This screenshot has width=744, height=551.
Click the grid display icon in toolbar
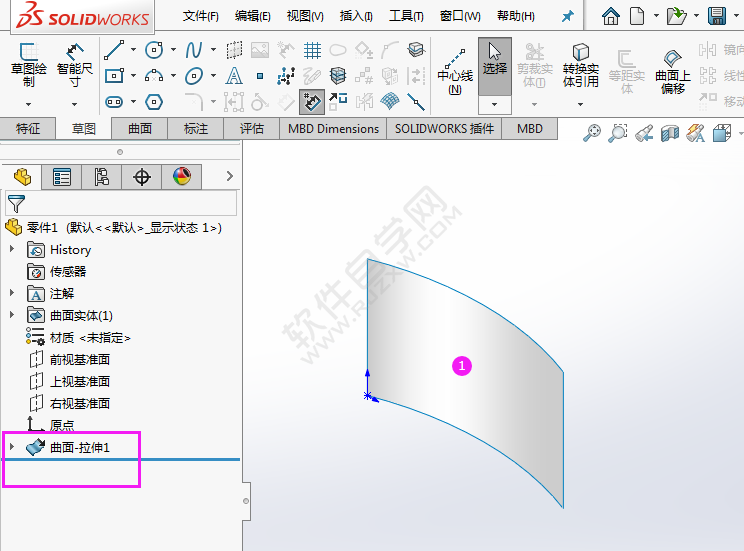tap(312, 50)
